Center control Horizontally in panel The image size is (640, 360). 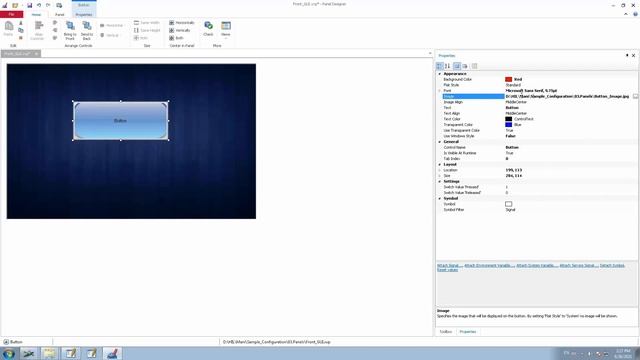click(x=182, y=23)
